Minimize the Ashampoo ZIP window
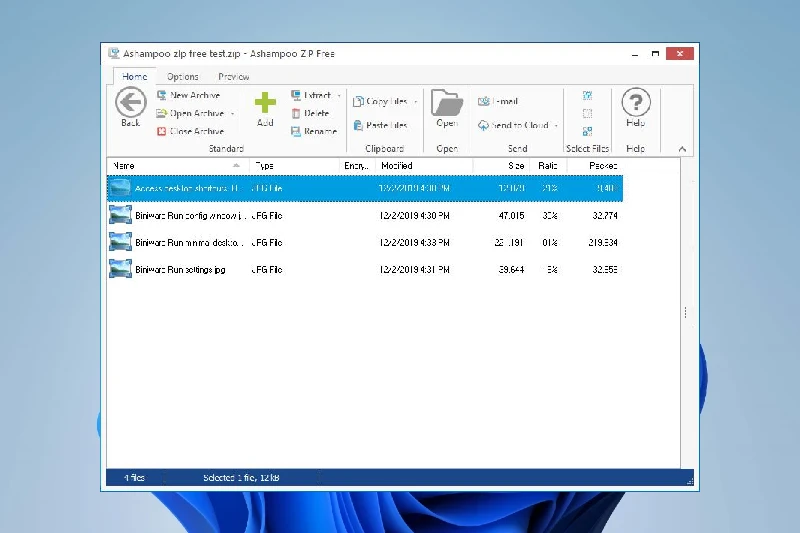This screenshot has width=800, height=533. tap(635, 54)
